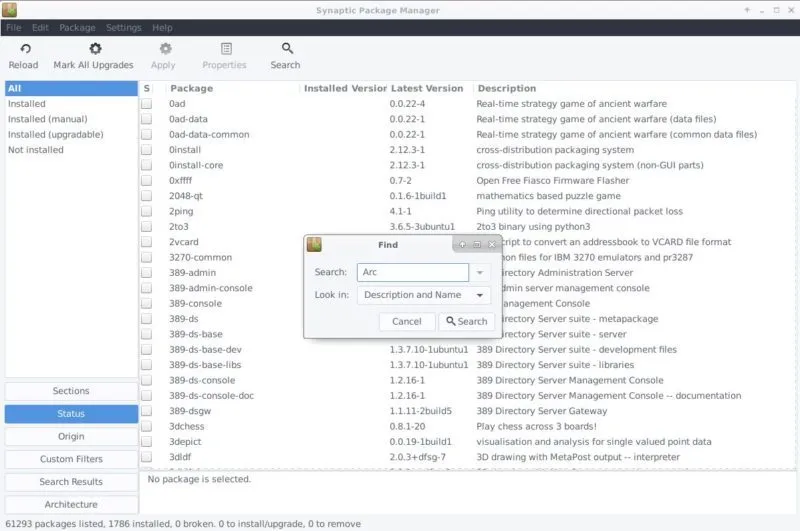This screenshot has height=531, width=800.
Task: Switch to the Sections filter view
Action: (71, 391)
